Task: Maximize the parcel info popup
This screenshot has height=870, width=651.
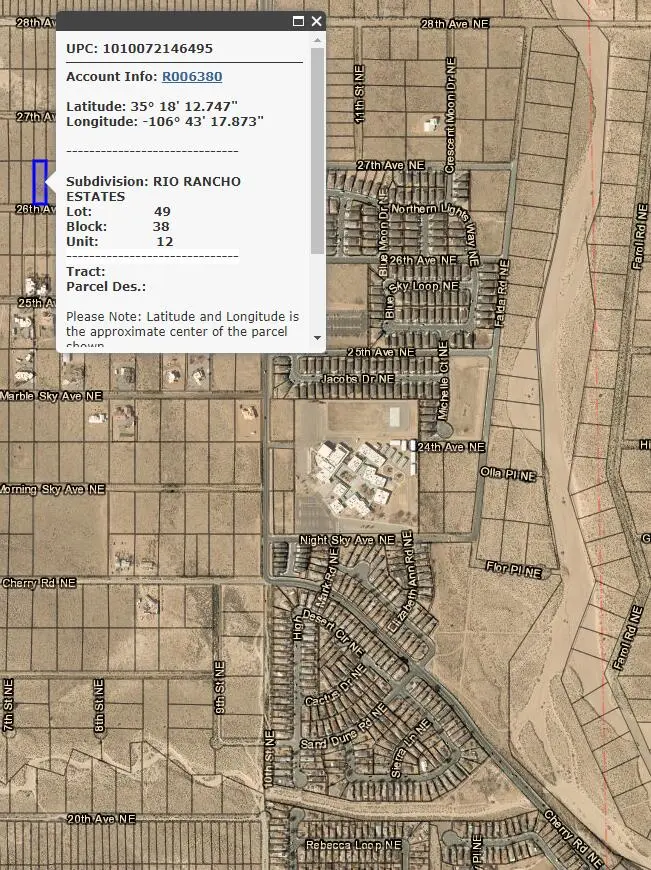Action: coord(298,21)
